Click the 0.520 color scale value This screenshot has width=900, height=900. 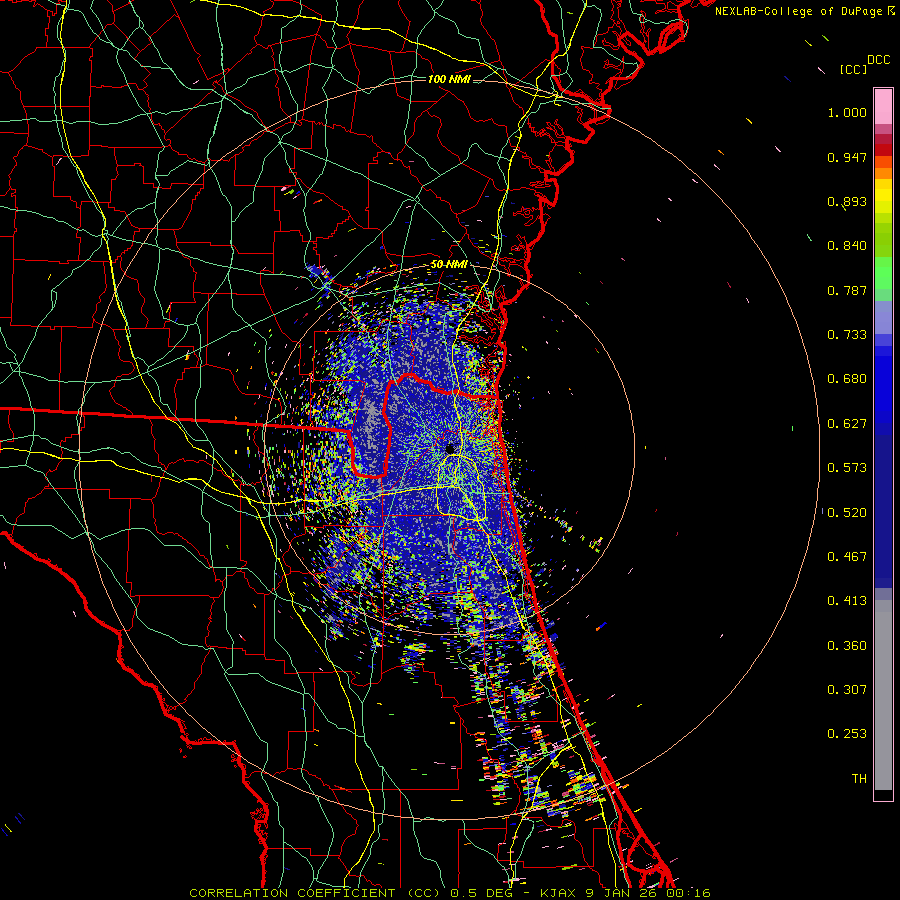[847, 513]
